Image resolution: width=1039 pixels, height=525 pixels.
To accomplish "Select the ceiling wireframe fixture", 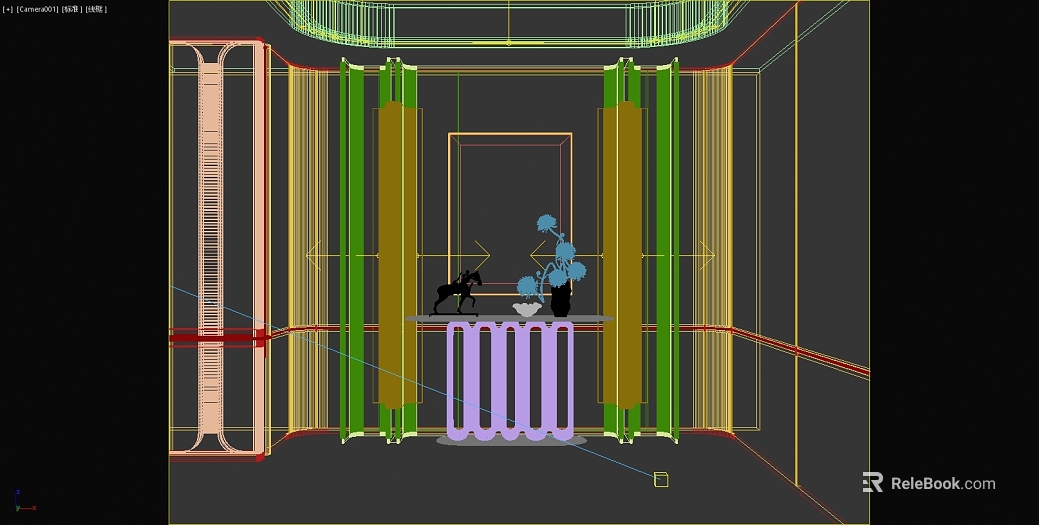I will [x=509, y=24].
